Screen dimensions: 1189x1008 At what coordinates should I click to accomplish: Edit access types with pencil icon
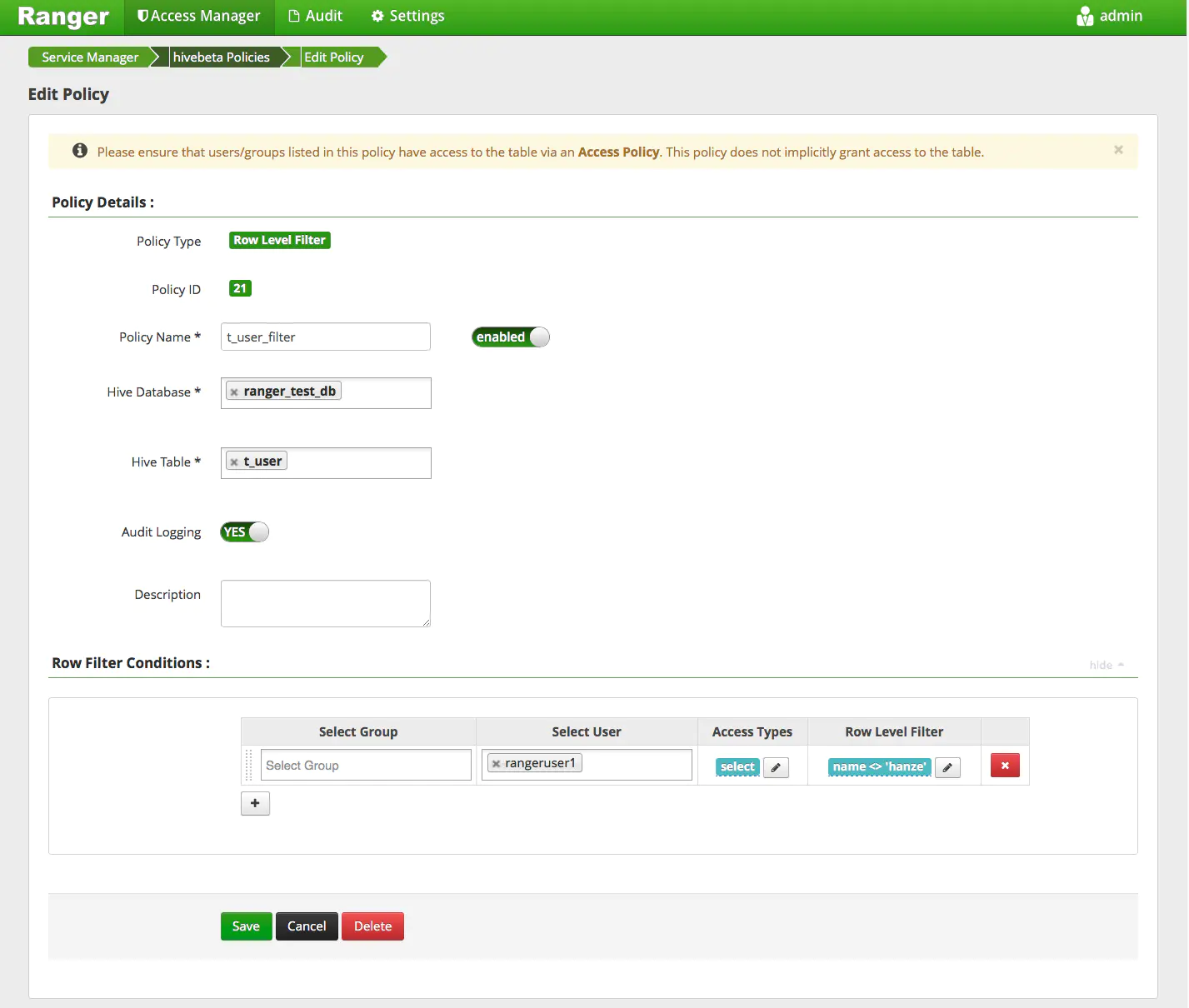pyautogui.click(x=776, y=767)
